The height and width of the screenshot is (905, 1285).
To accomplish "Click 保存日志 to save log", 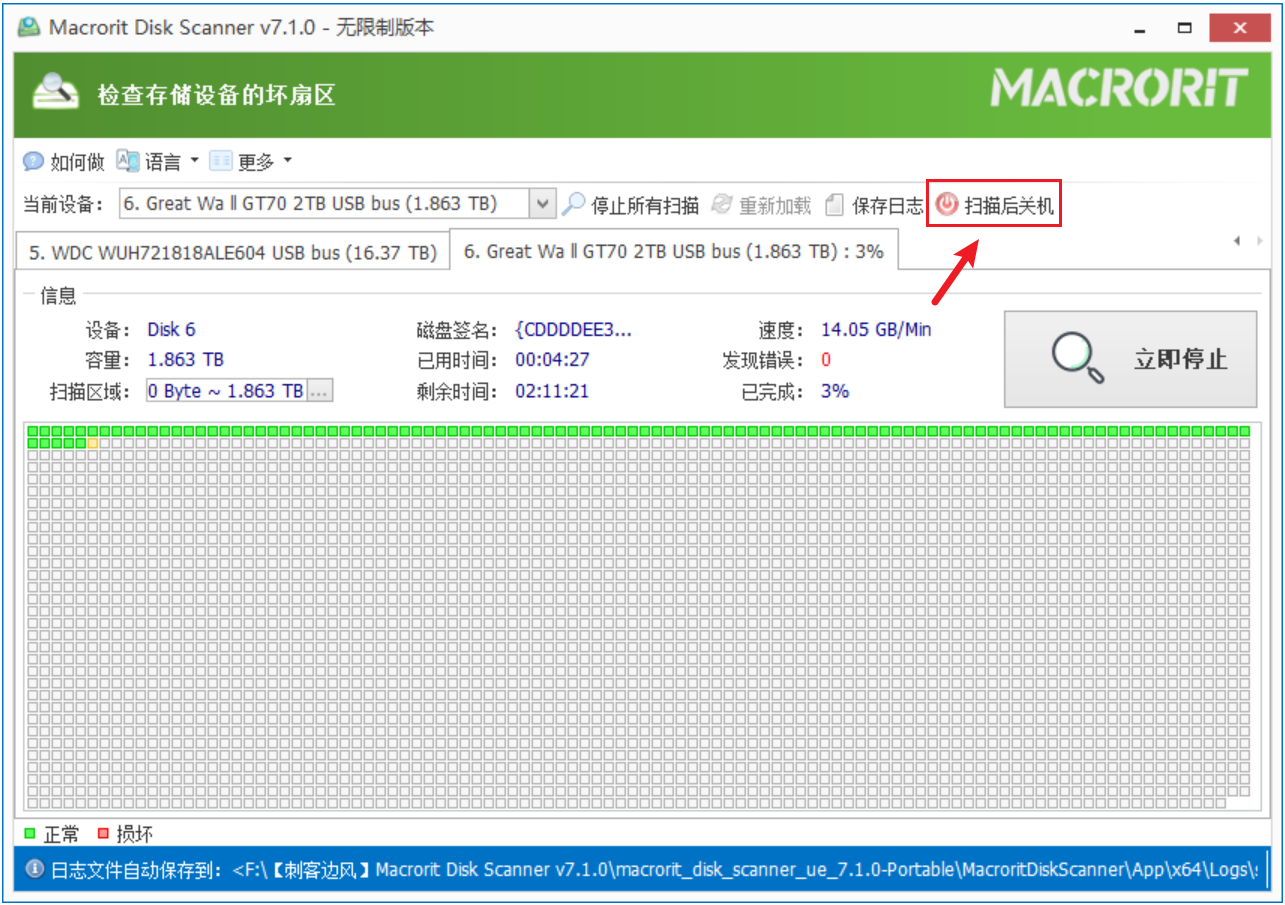I will [x=874, y=205].
